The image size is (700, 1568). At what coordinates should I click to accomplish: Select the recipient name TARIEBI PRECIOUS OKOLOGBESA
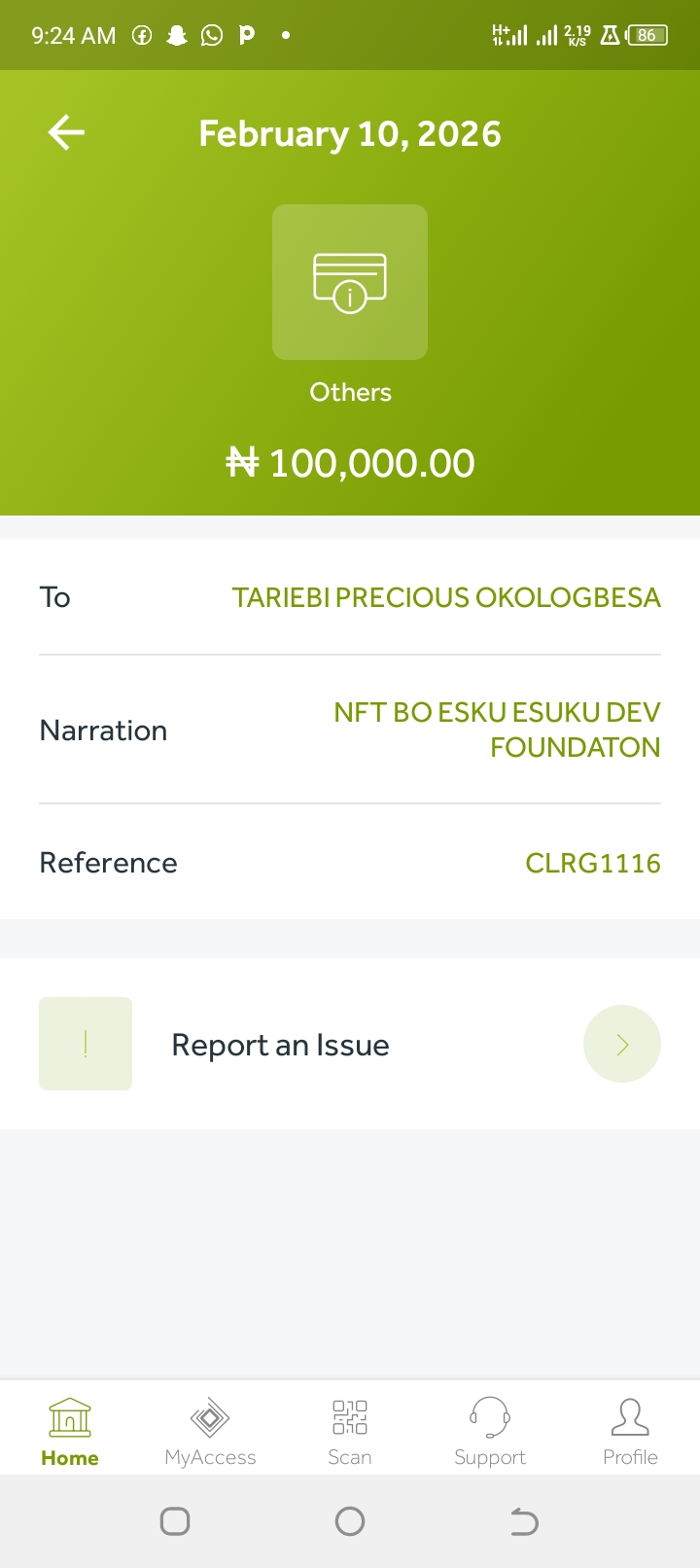pos(446,597)
